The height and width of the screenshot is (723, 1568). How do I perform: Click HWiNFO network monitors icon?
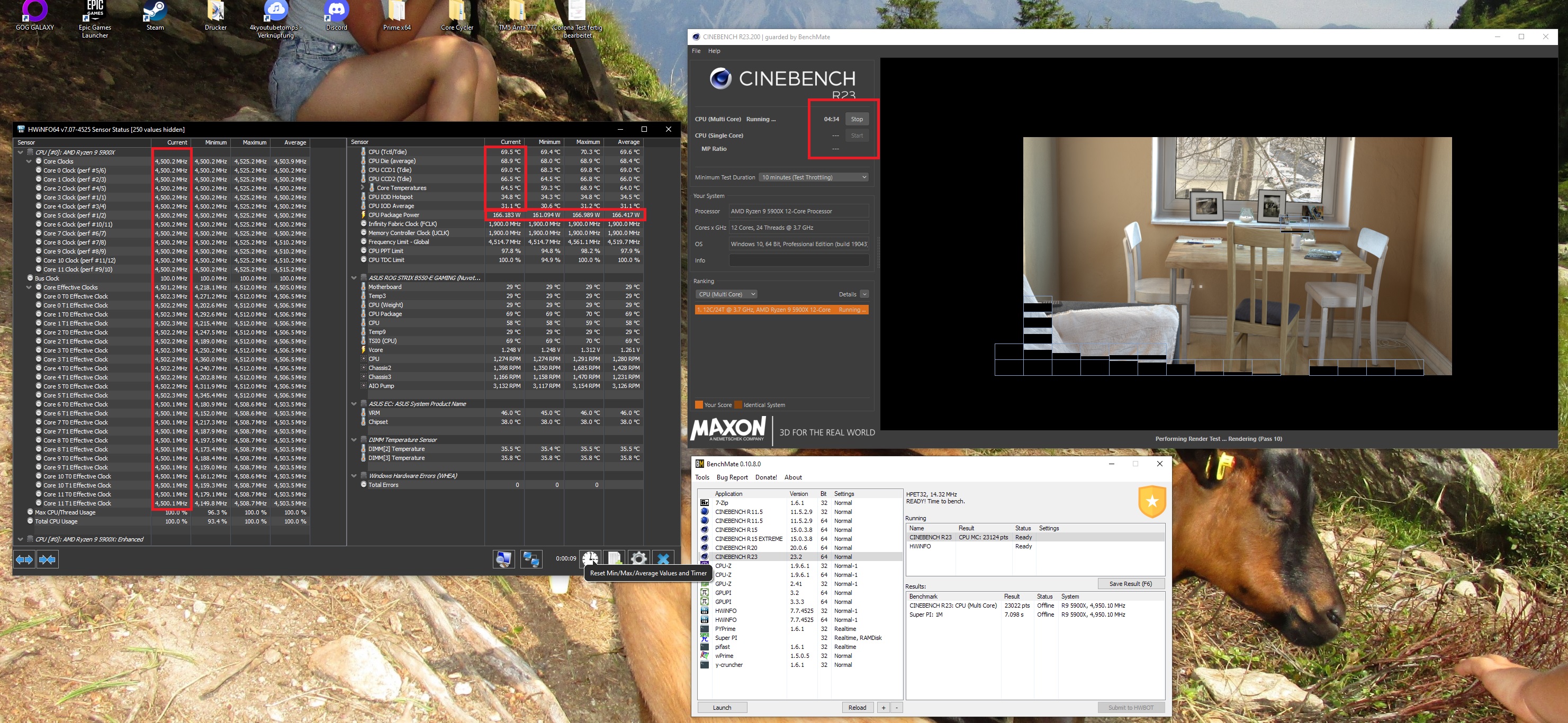tap(531, 559)
